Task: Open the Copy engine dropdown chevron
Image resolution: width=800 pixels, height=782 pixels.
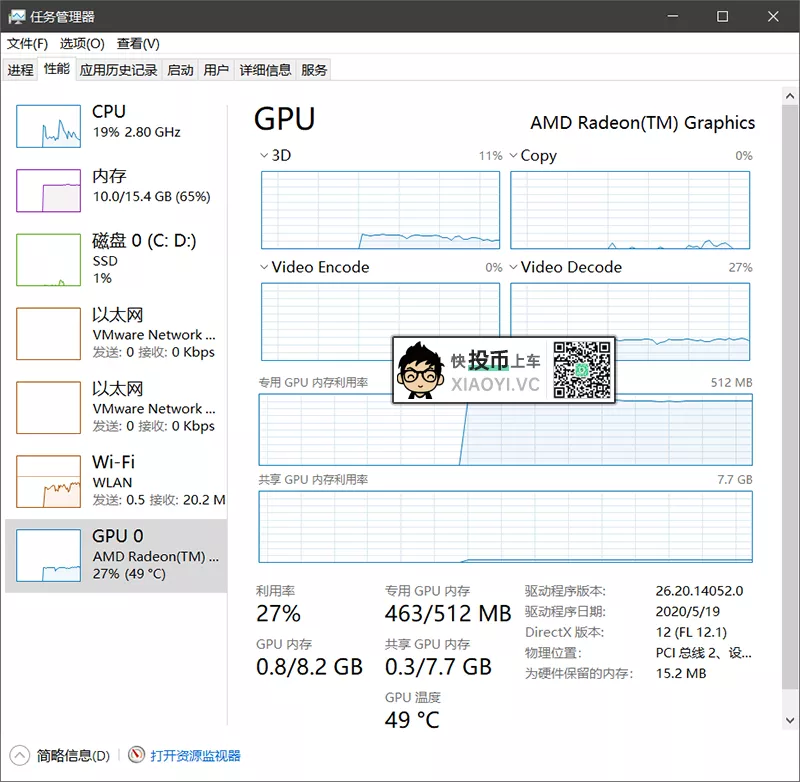Action: [513, 156]
